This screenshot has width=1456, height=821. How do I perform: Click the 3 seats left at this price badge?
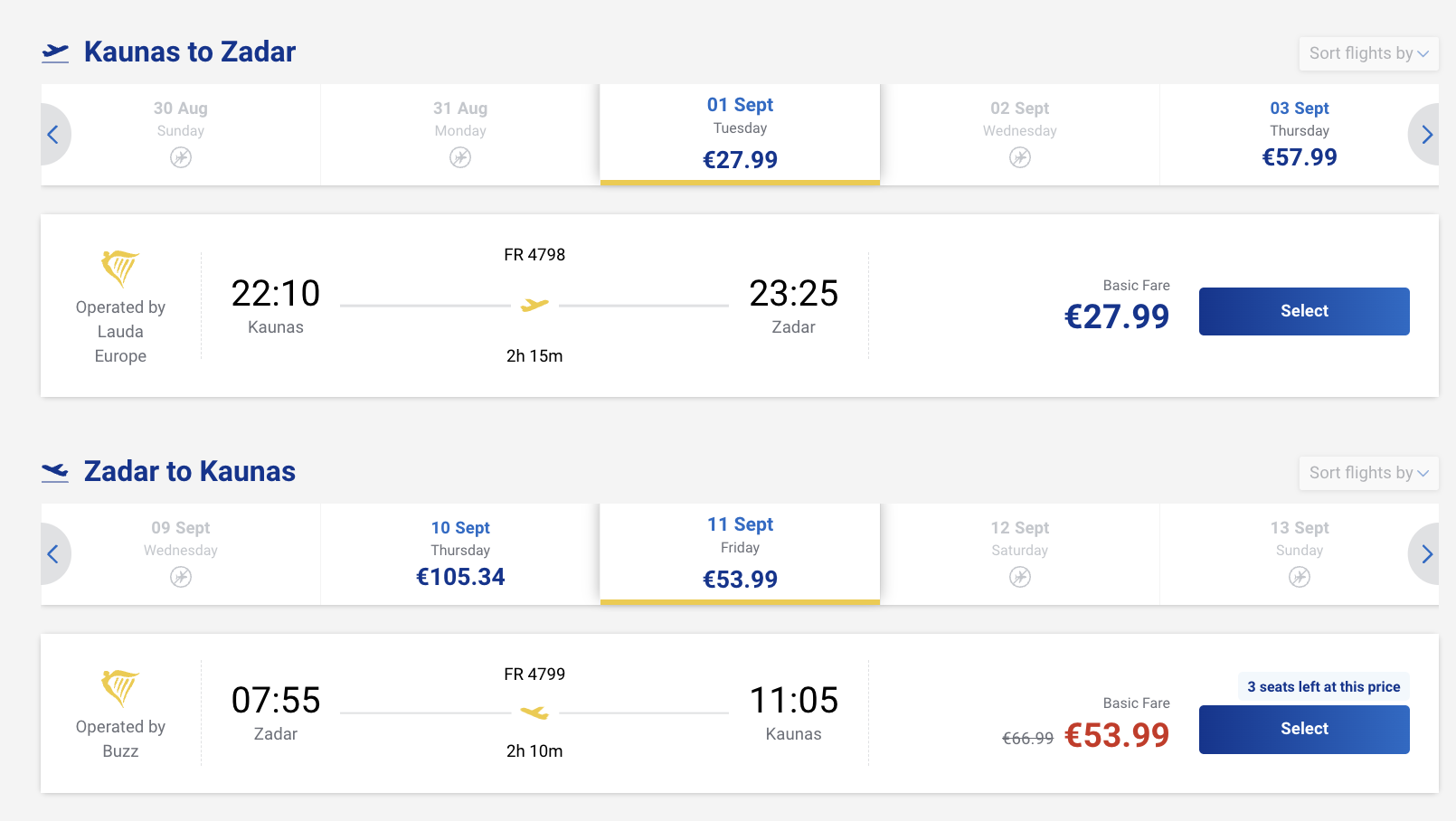point(1323,687)
